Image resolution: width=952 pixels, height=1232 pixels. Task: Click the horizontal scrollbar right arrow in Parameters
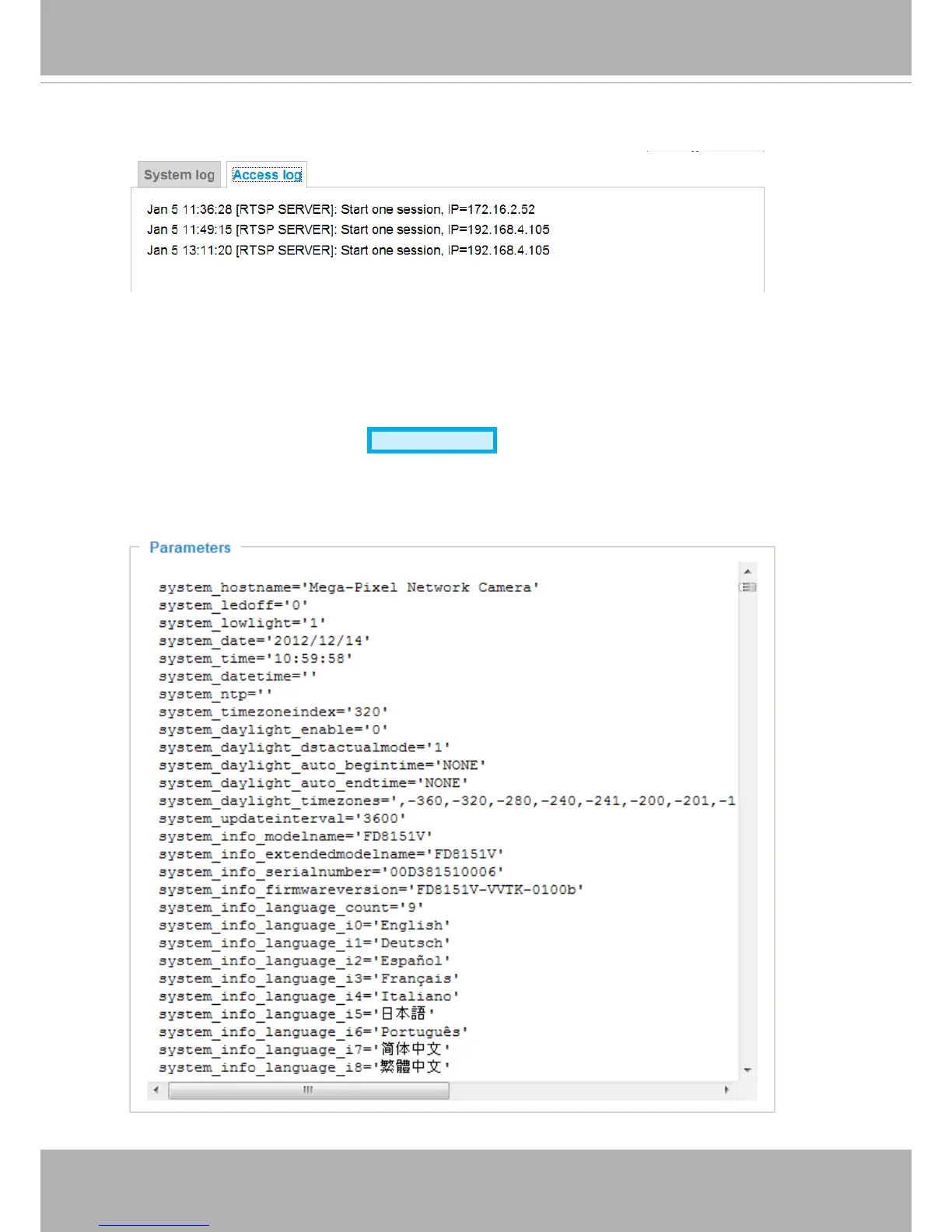pos(727,1090)
